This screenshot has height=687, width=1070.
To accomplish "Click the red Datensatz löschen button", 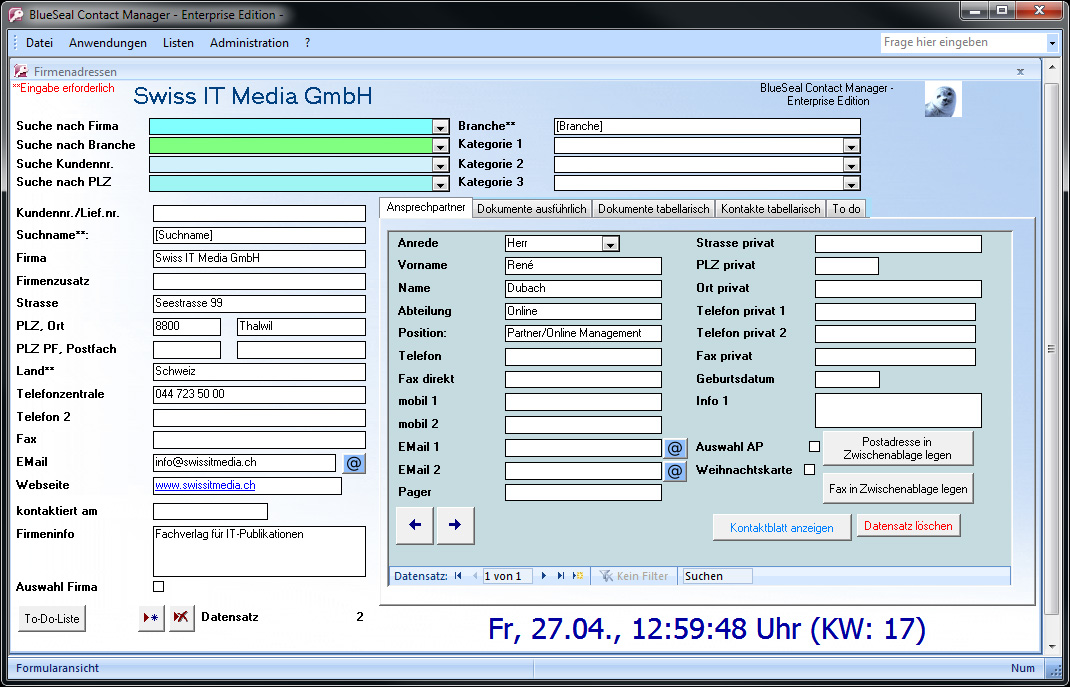I will [908, 526].
